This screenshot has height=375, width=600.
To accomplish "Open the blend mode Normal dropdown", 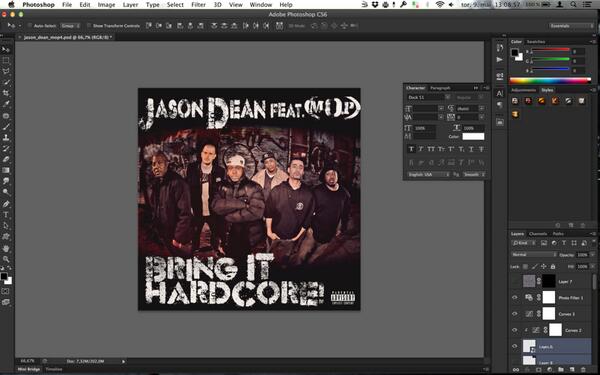I will (534, 254).
